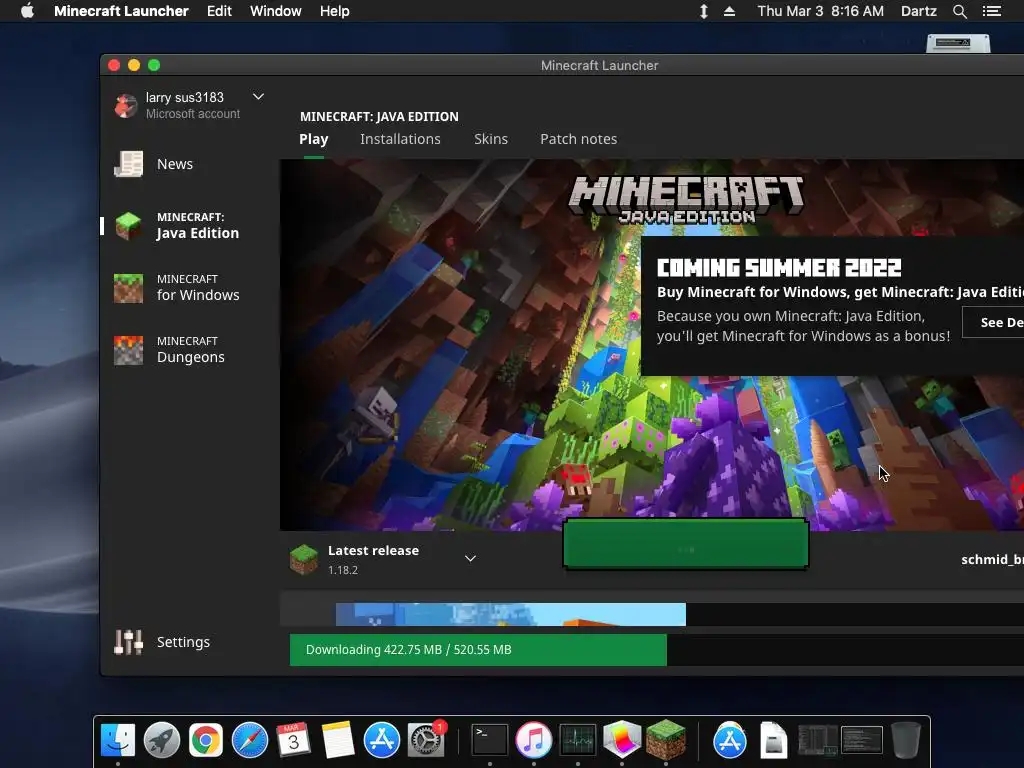
Task: Expand the Latest release version dropdown
Action: pyautogui.click(x=470, y=558)
